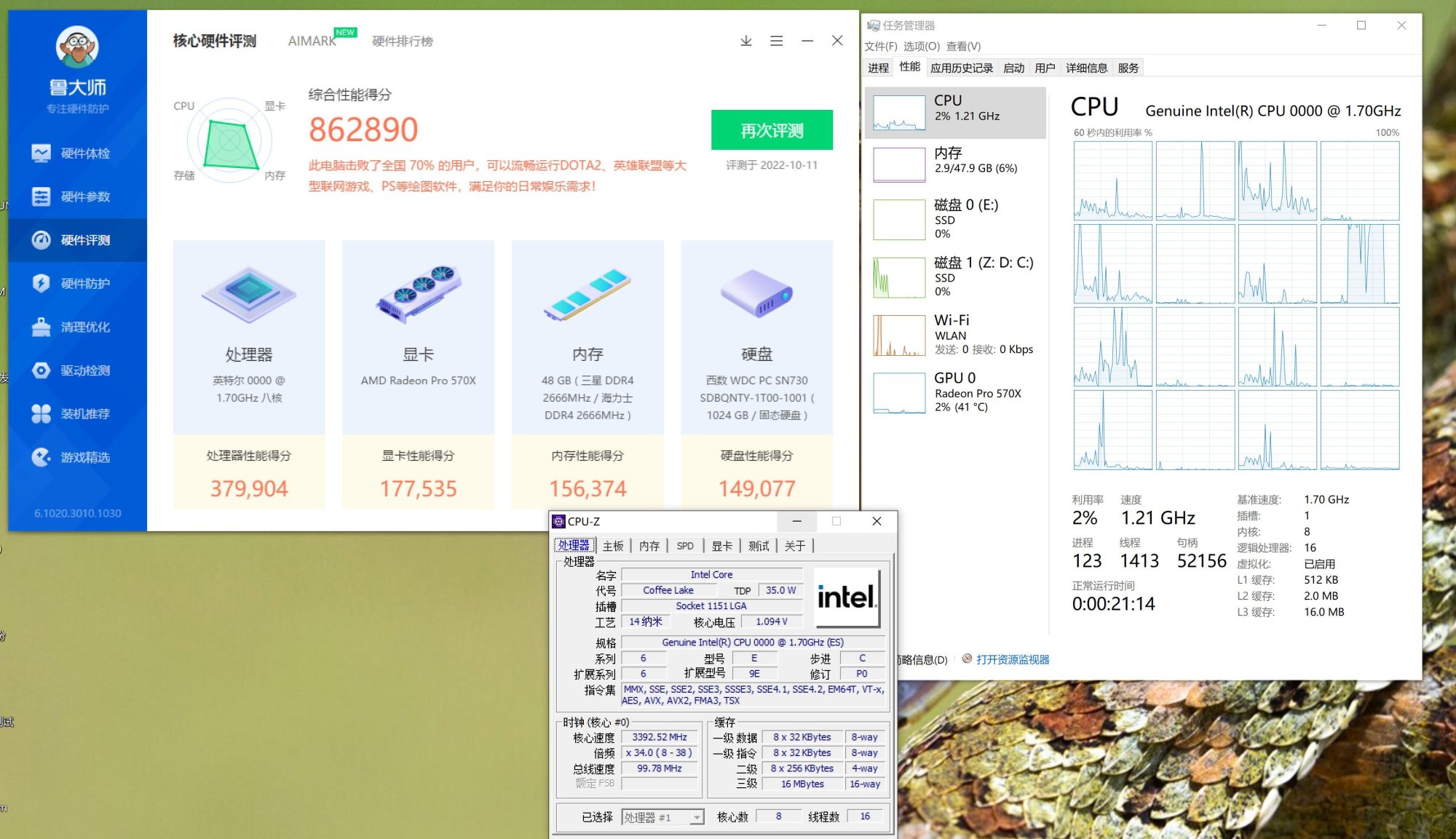Viewport: 1456px width, 839px height.
Task: Open 选项(O) menu in Task Manager
Action: click(921, 46)
